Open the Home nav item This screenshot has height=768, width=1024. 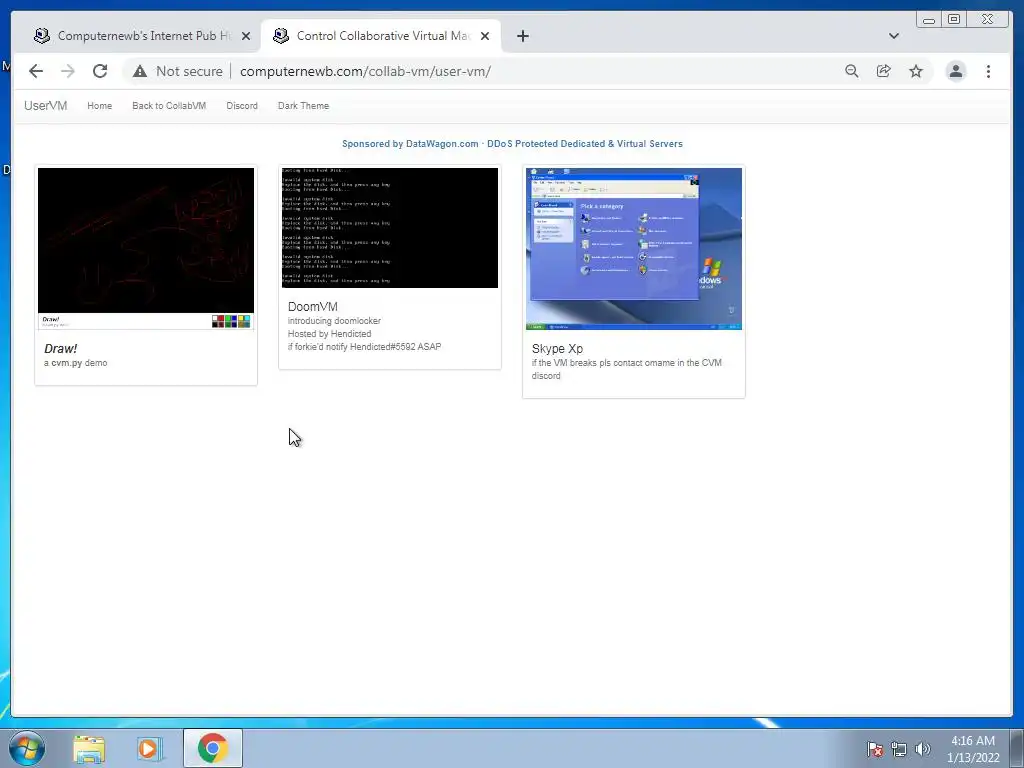tap(99, 106)
